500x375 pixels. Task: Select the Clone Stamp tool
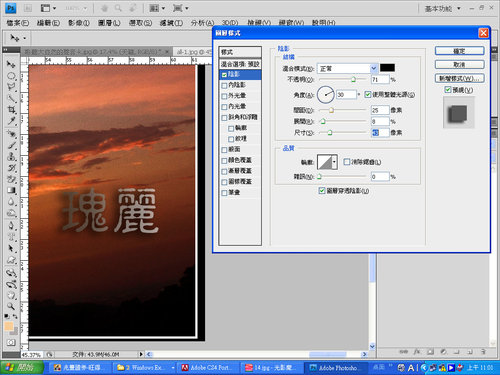(11, 157)
